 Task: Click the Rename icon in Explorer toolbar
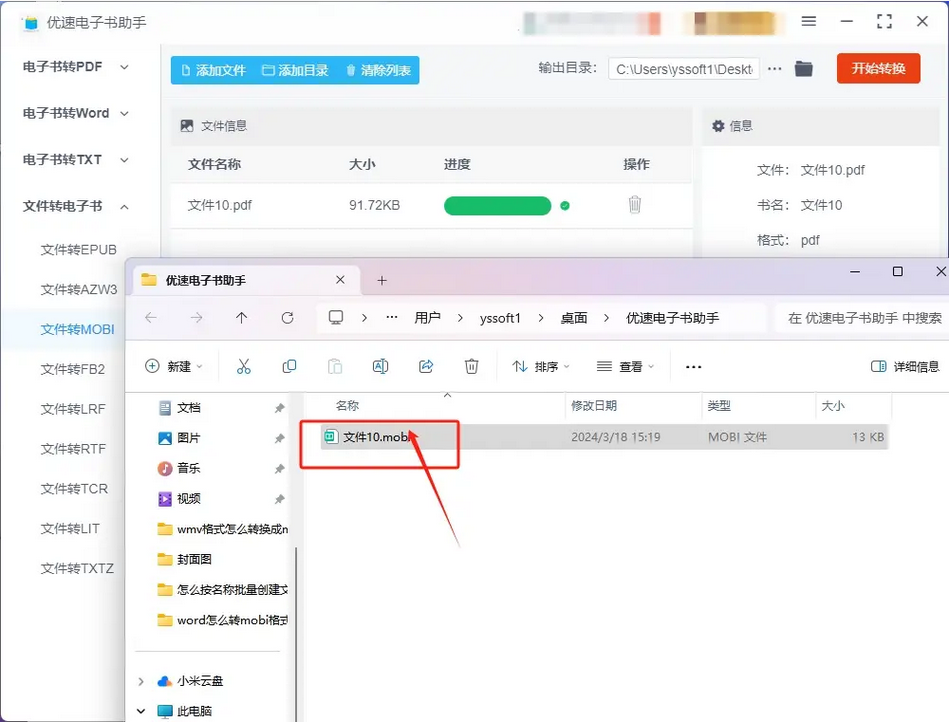coord(380,366)
